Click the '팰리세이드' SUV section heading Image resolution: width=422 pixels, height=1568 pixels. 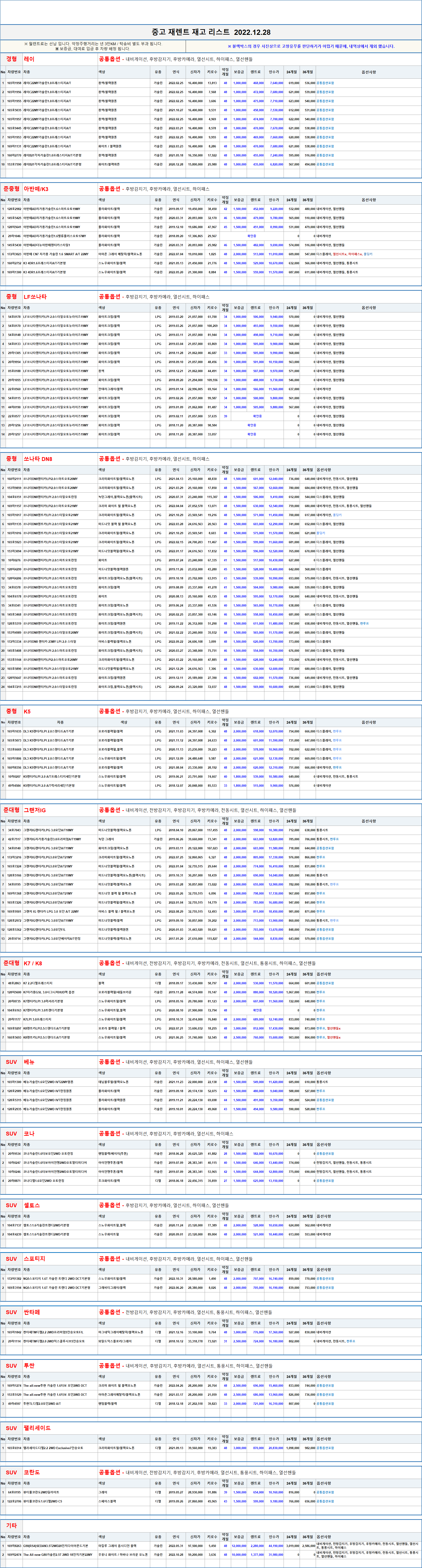(37, 1428)
